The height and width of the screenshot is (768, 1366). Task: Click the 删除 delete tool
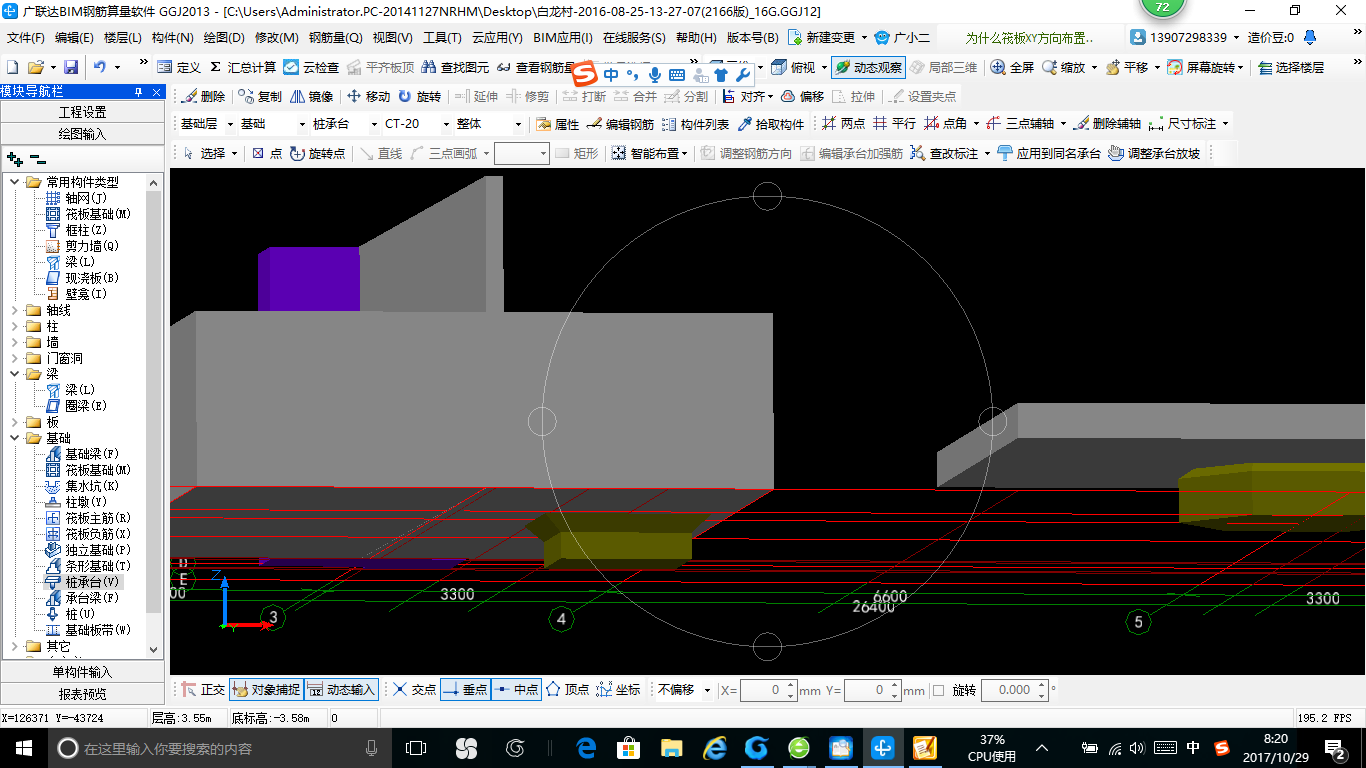tap(203, 97)
